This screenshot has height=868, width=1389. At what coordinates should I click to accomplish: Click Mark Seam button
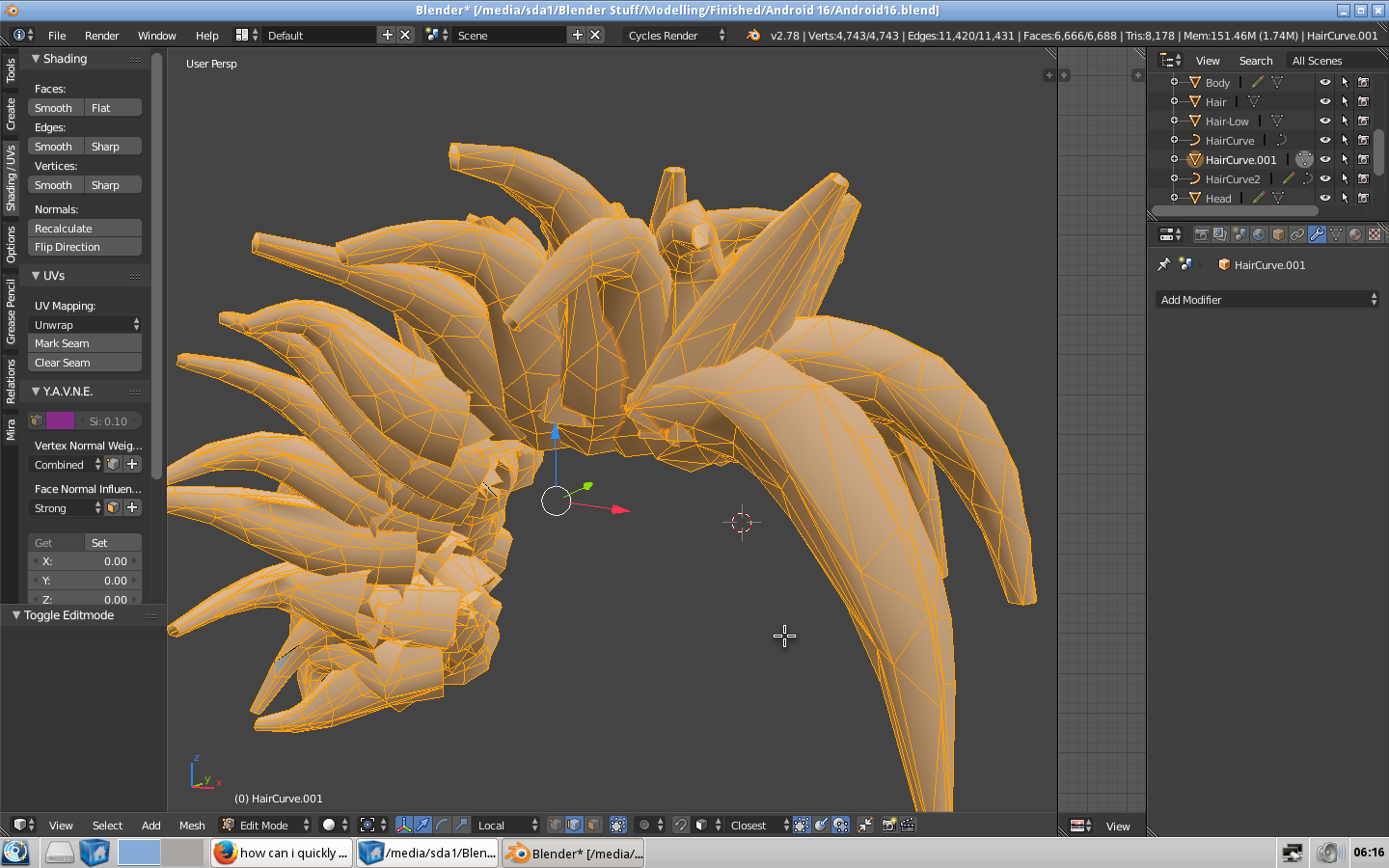point(85,343)
